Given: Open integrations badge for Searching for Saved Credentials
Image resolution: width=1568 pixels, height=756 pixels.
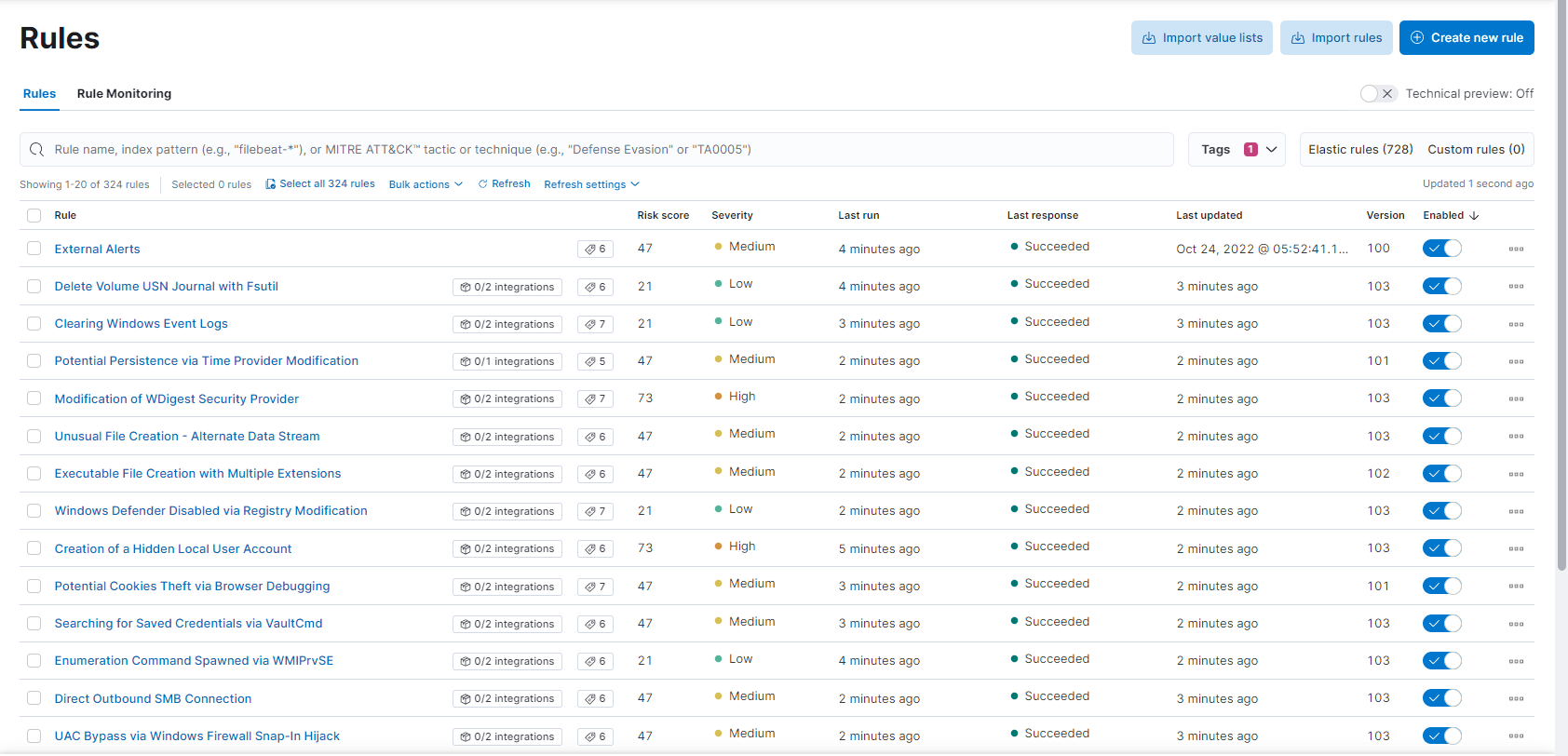Looking at the screenshot, I should tap(507, 624).
